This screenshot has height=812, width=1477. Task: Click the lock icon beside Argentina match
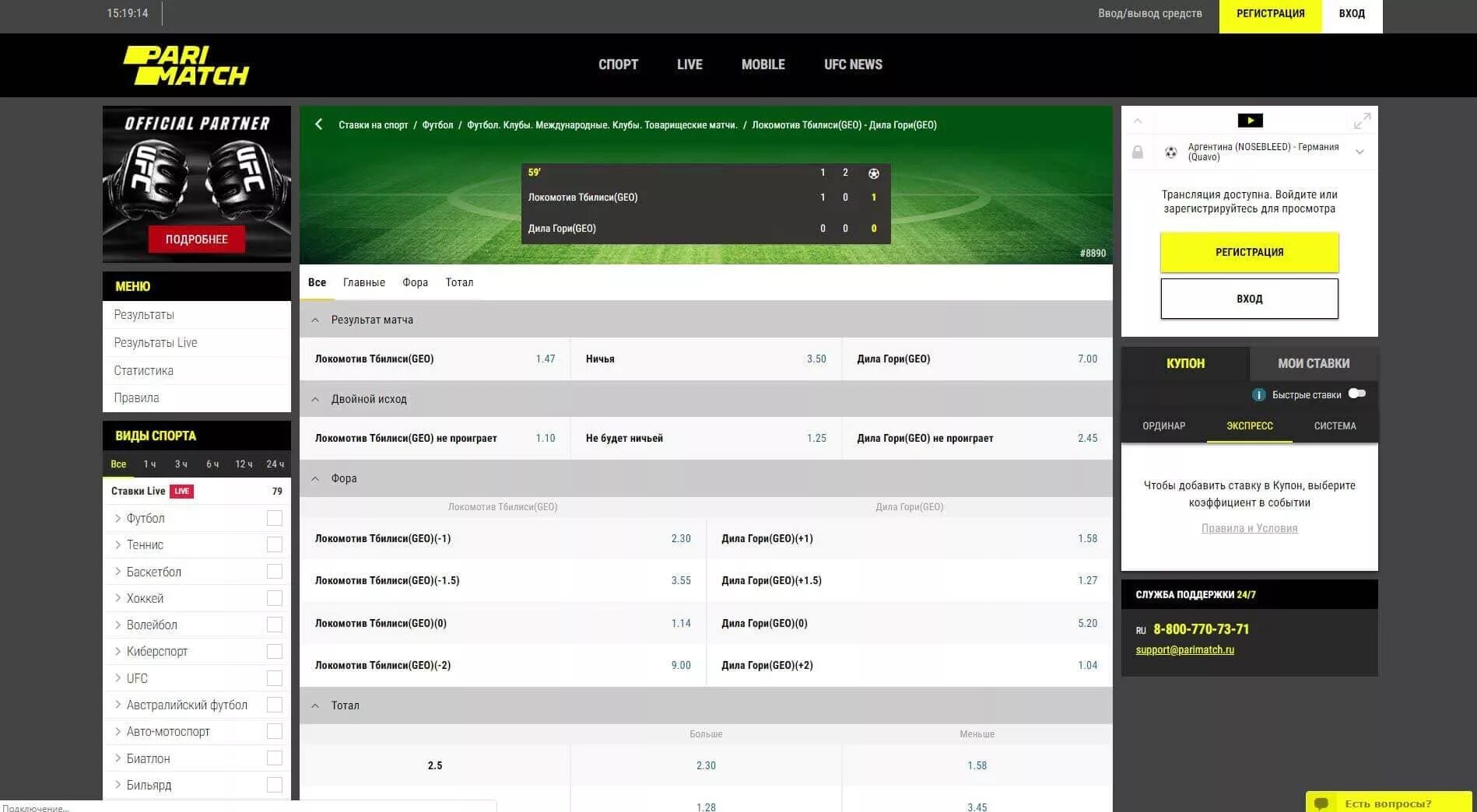1138,152
